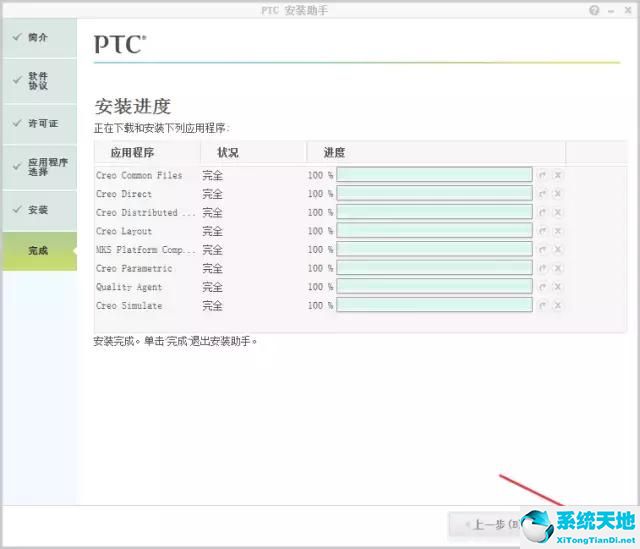Select the Creo Simulate entry

point(129,305)
